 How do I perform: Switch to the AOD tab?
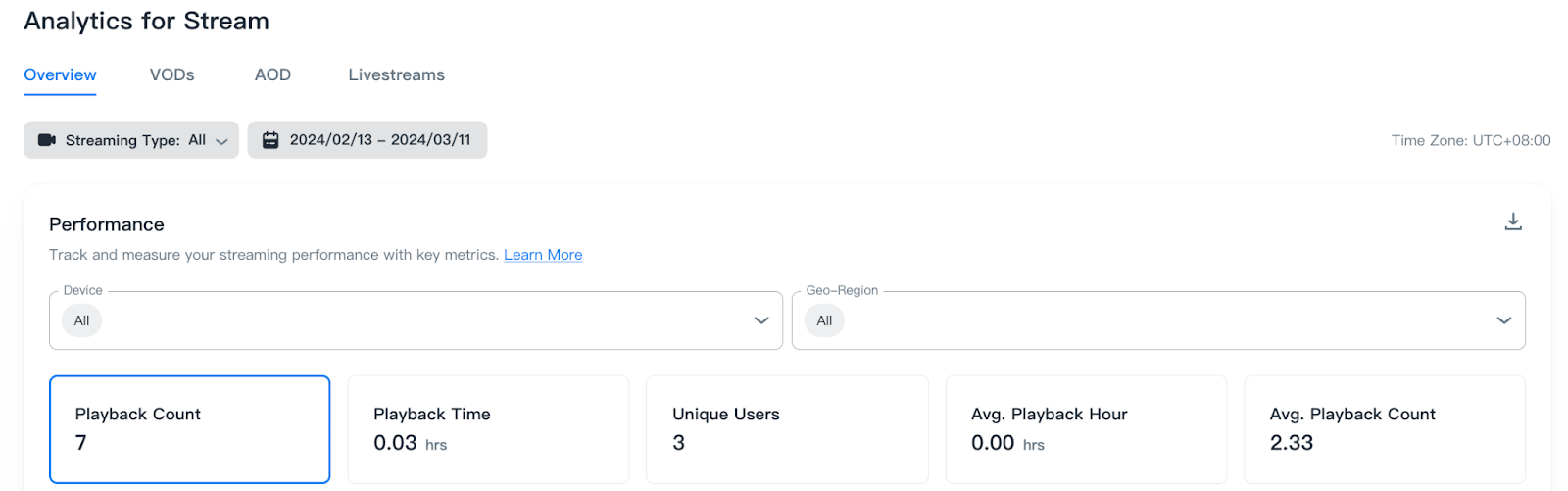point(272,75)
